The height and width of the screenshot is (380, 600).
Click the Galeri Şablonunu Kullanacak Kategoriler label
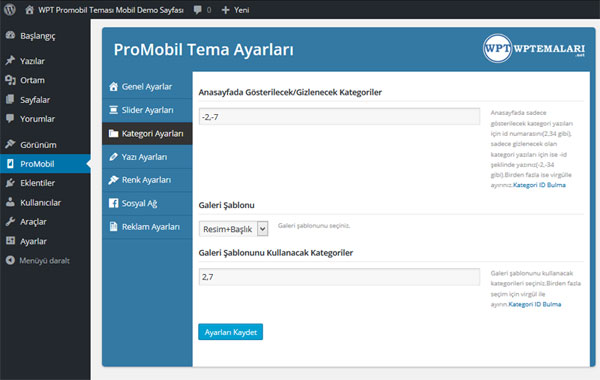pyautogui.click(x=276, y=253)
